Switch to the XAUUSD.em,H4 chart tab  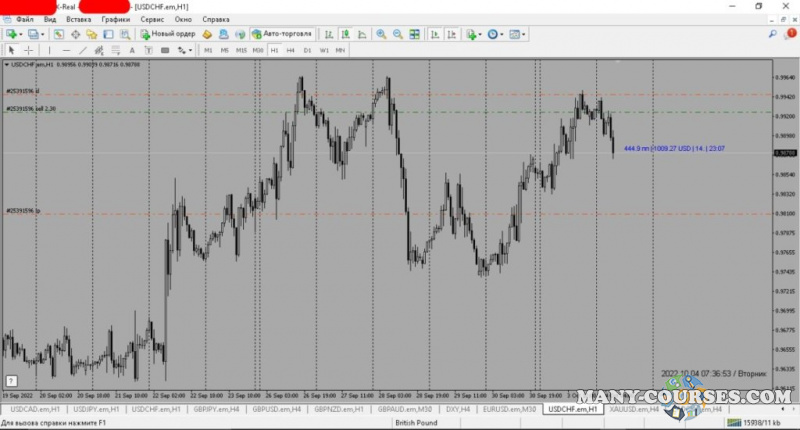(632, 409)
